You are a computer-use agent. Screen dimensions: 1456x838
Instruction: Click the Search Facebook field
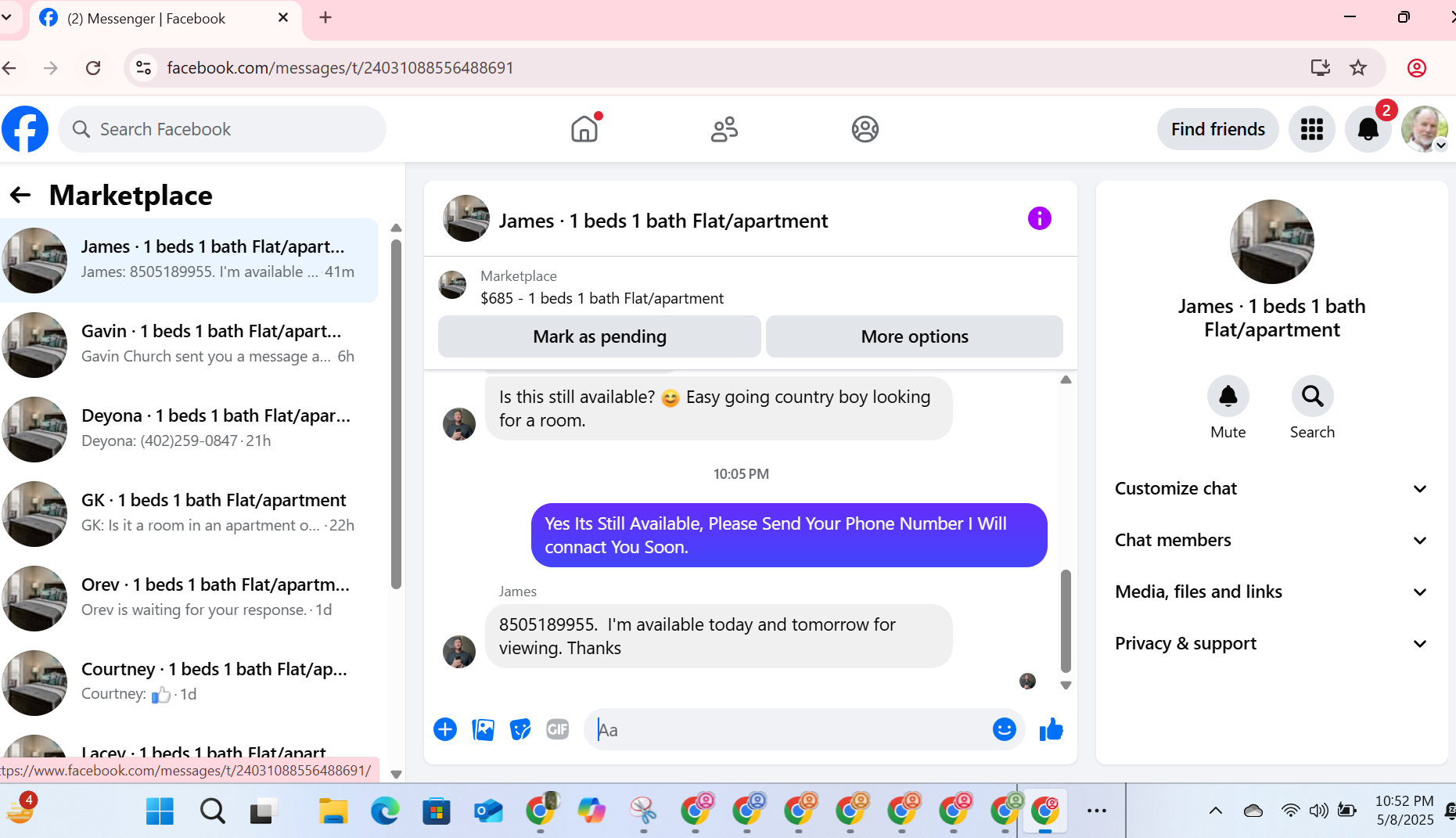coord(222,129)
